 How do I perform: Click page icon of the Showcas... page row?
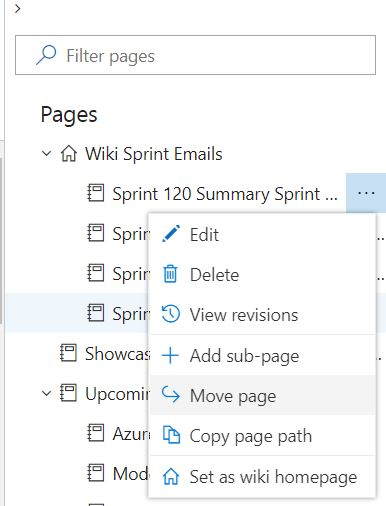68,353
